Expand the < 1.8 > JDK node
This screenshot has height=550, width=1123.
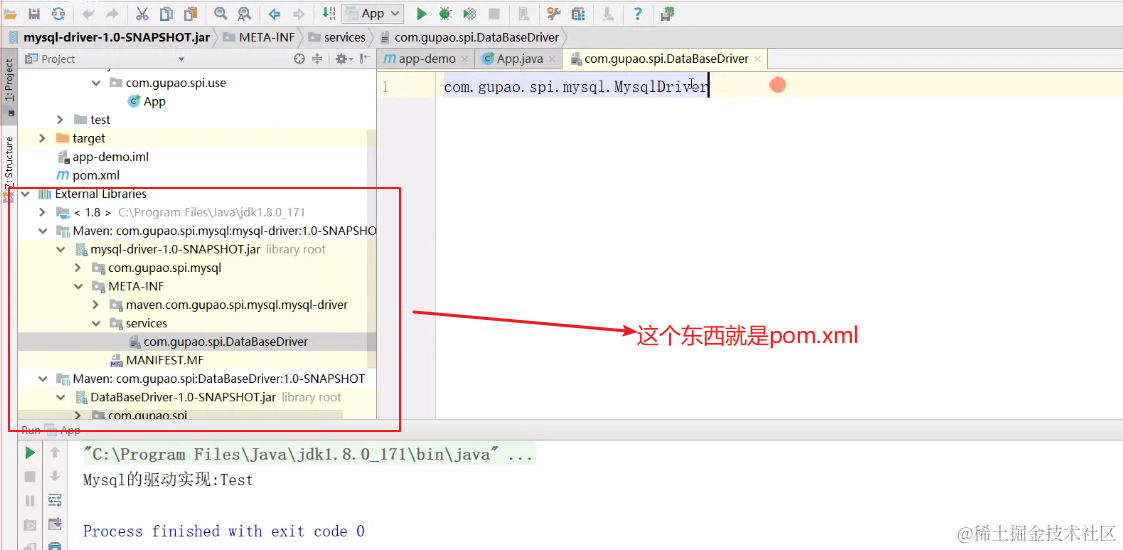tap(42, 212)
